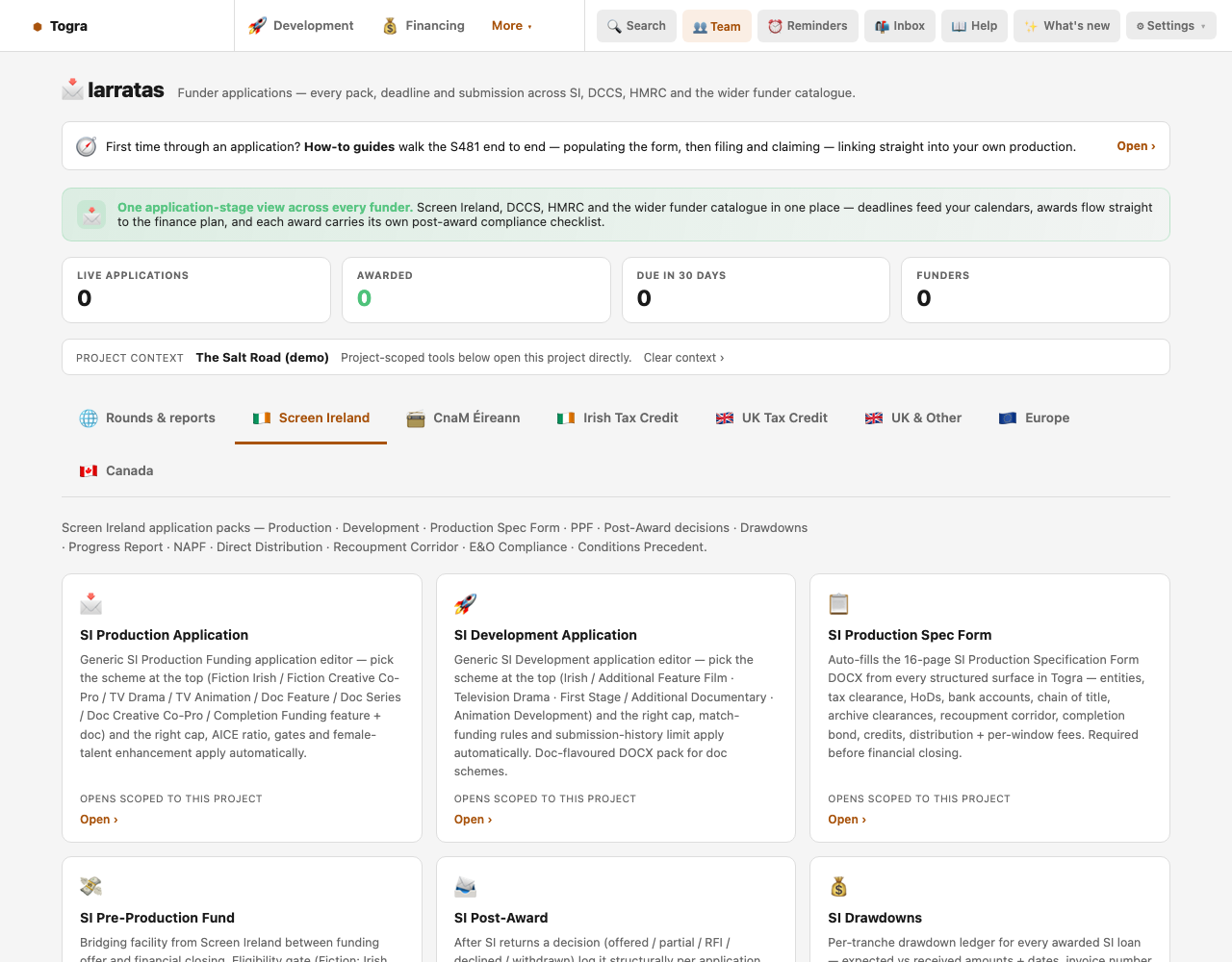This screenshot has height=962, width=1232.
Task: Click the envelope icon on SI Production Application
Action: click(x=91, y=604)
